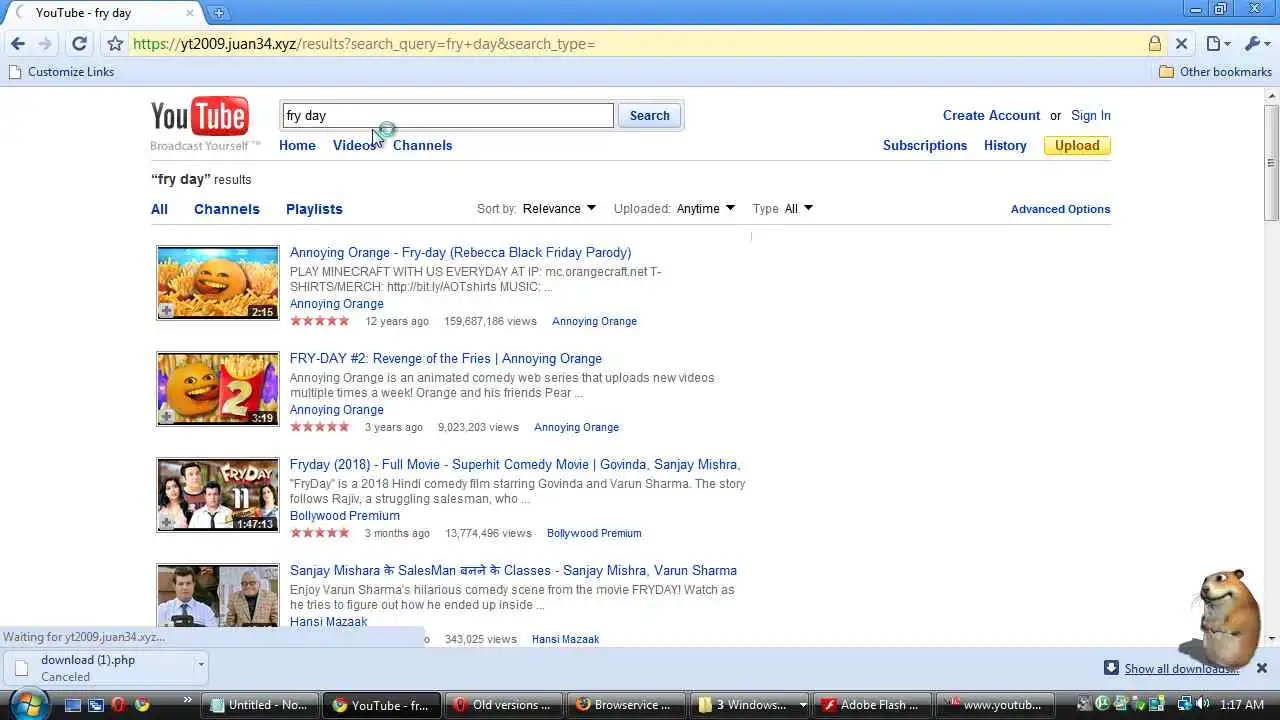Switch to the Playlists results tab
The image size is (1280, 720).
pos(314,209)
